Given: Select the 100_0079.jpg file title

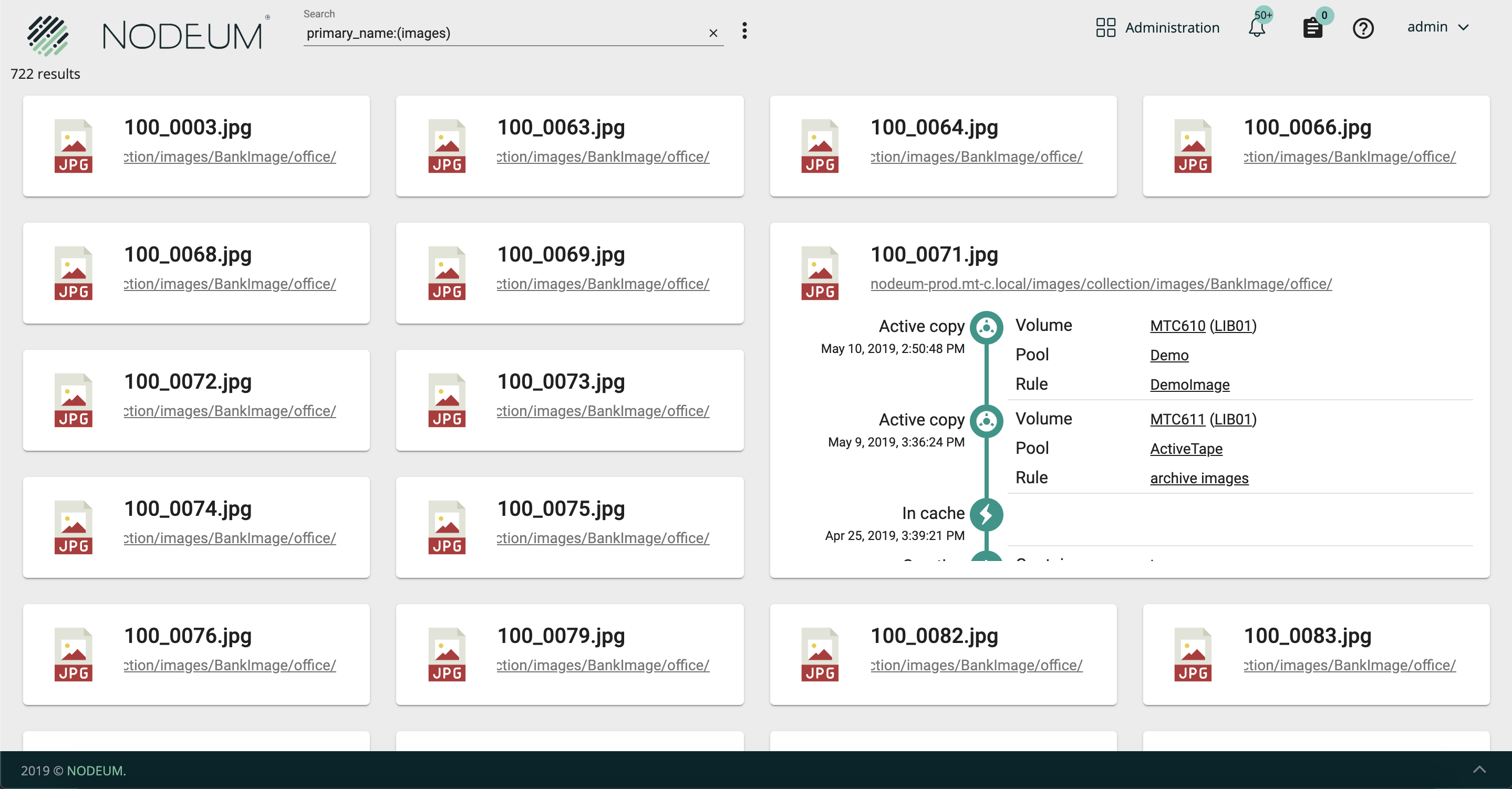Looking at the screenshot, I should (561, 636).
